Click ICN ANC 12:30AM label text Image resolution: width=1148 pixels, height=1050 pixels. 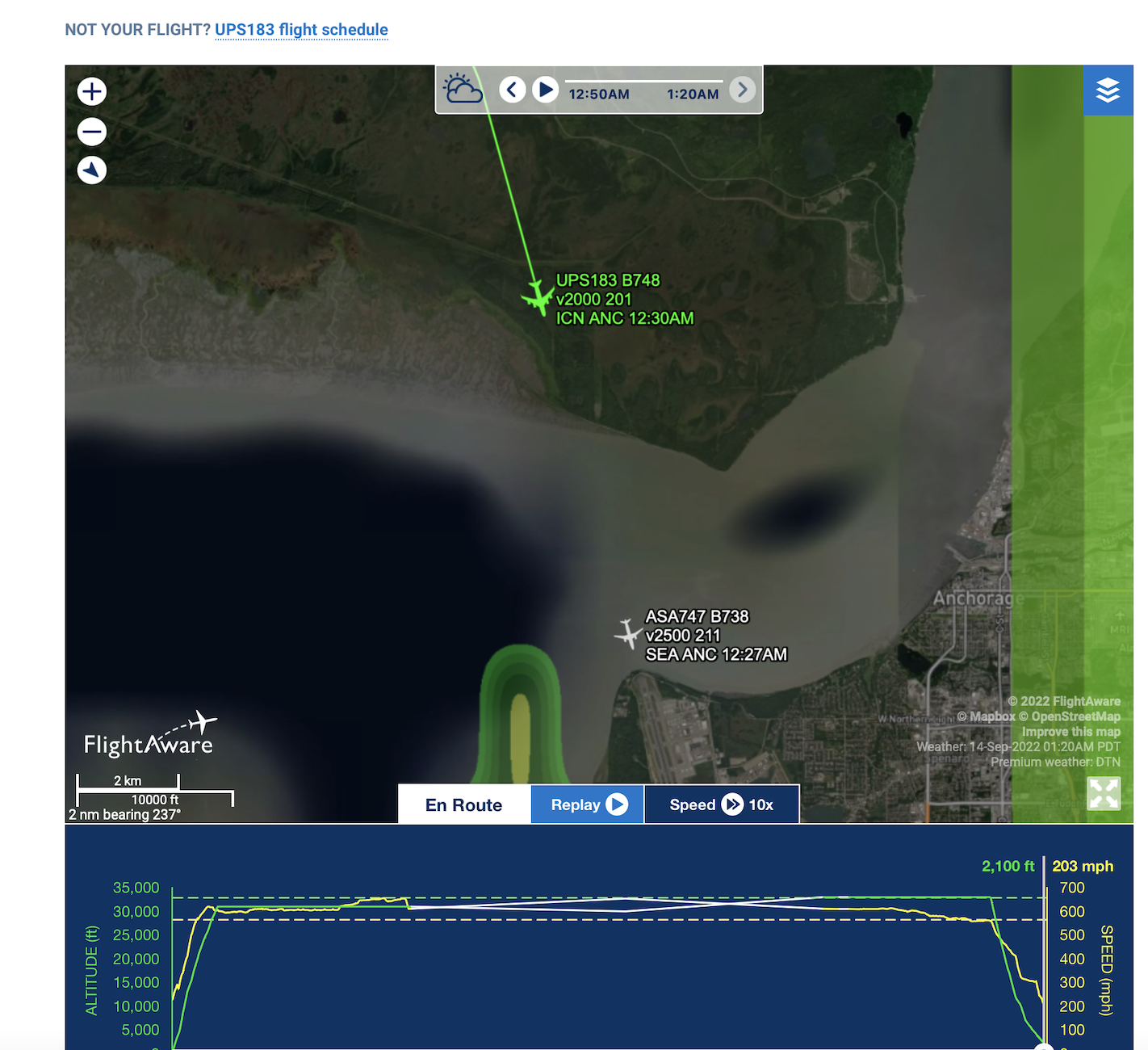point(625,318)
